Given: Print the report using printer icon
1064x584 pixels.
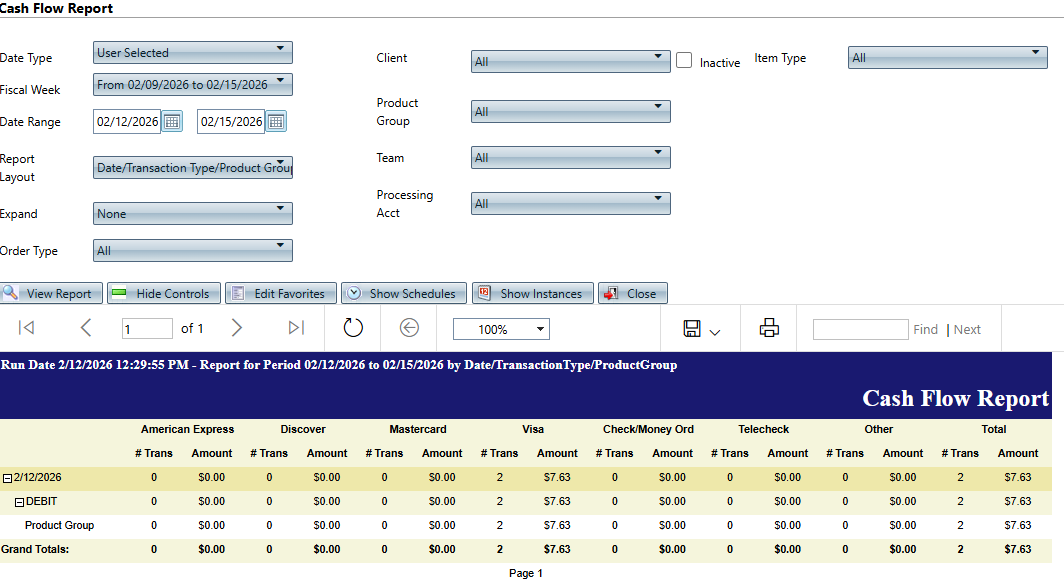Looking at the screenshot, I should [769, 328].
